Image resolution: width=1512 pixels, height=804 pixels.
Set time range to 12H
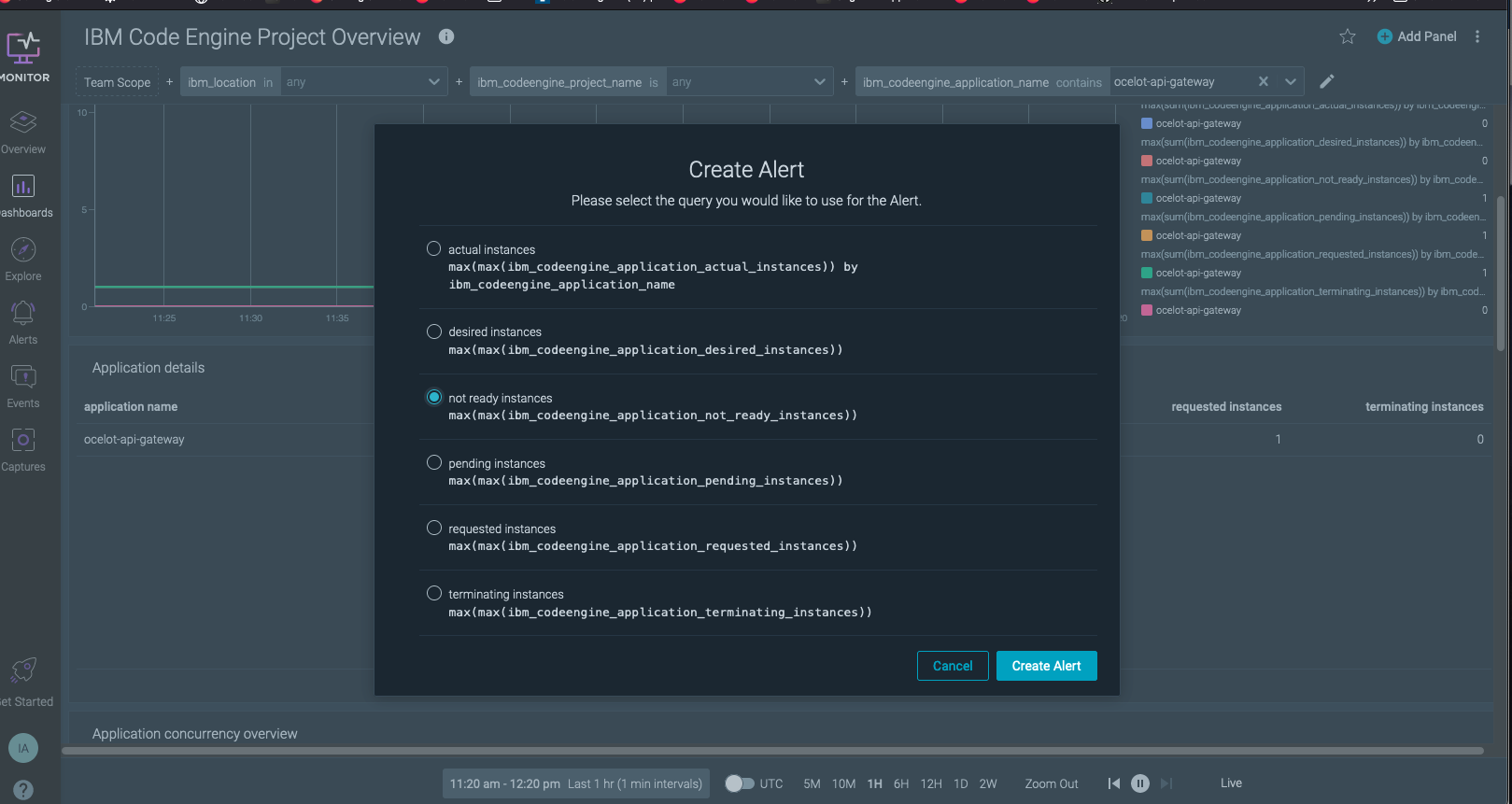[x=931, y=783]
